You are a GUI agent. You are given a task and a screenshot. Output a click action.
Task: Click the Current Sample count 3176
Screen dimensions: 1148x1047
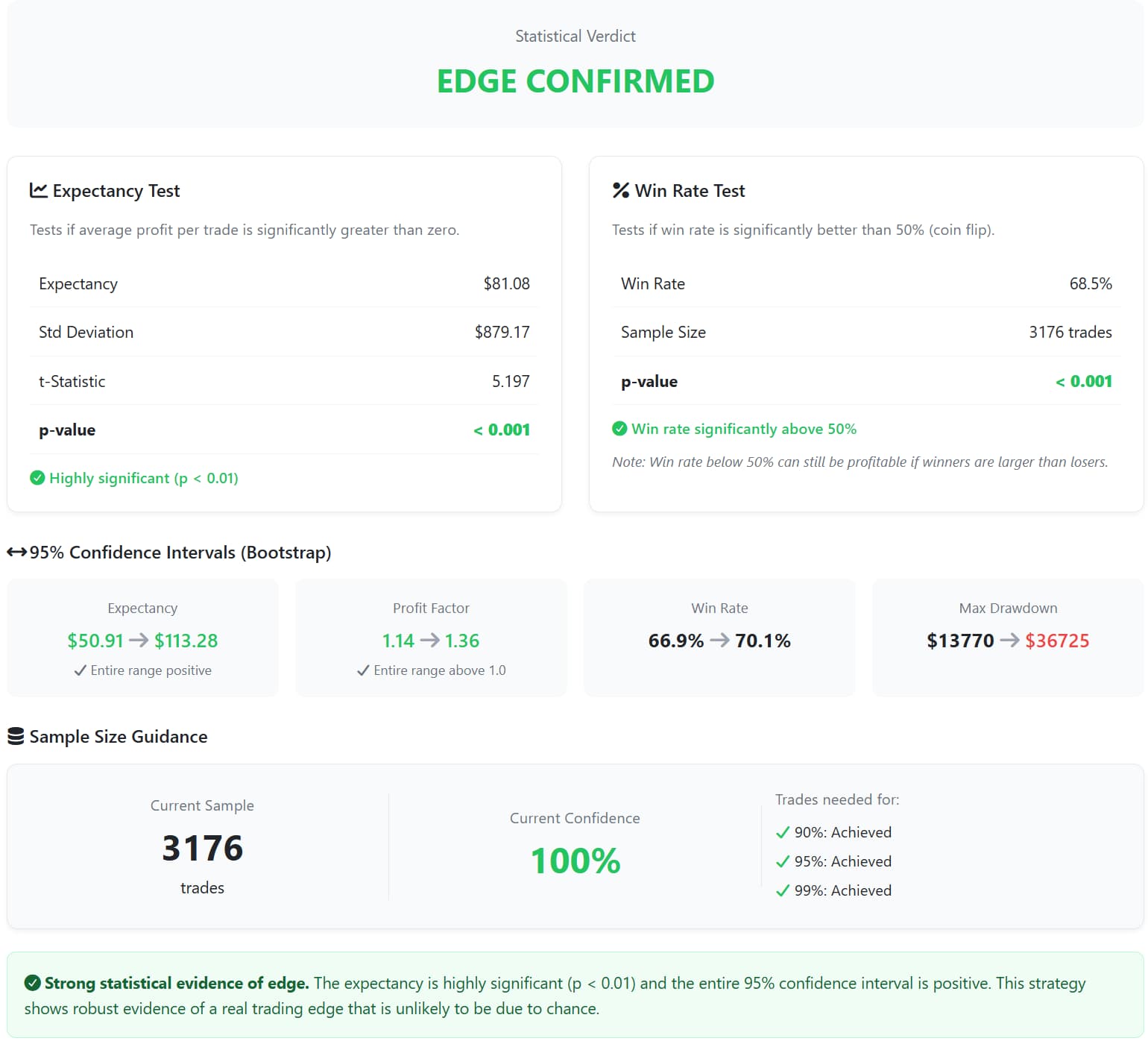(x=202, y=848)
